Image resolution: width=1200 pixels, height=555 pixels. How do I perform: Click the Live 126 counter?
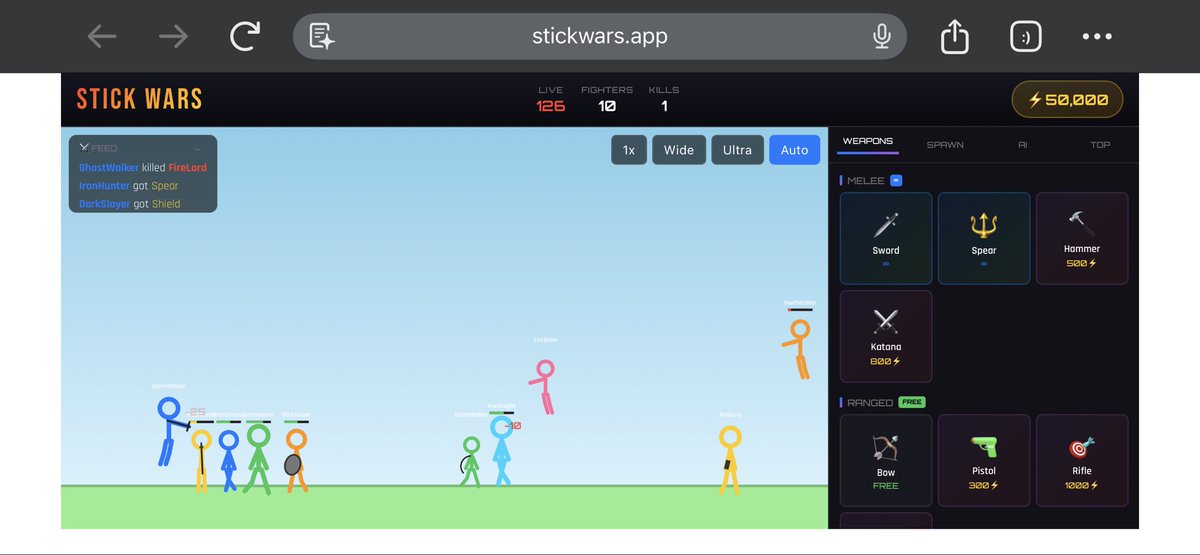[550, 99]
